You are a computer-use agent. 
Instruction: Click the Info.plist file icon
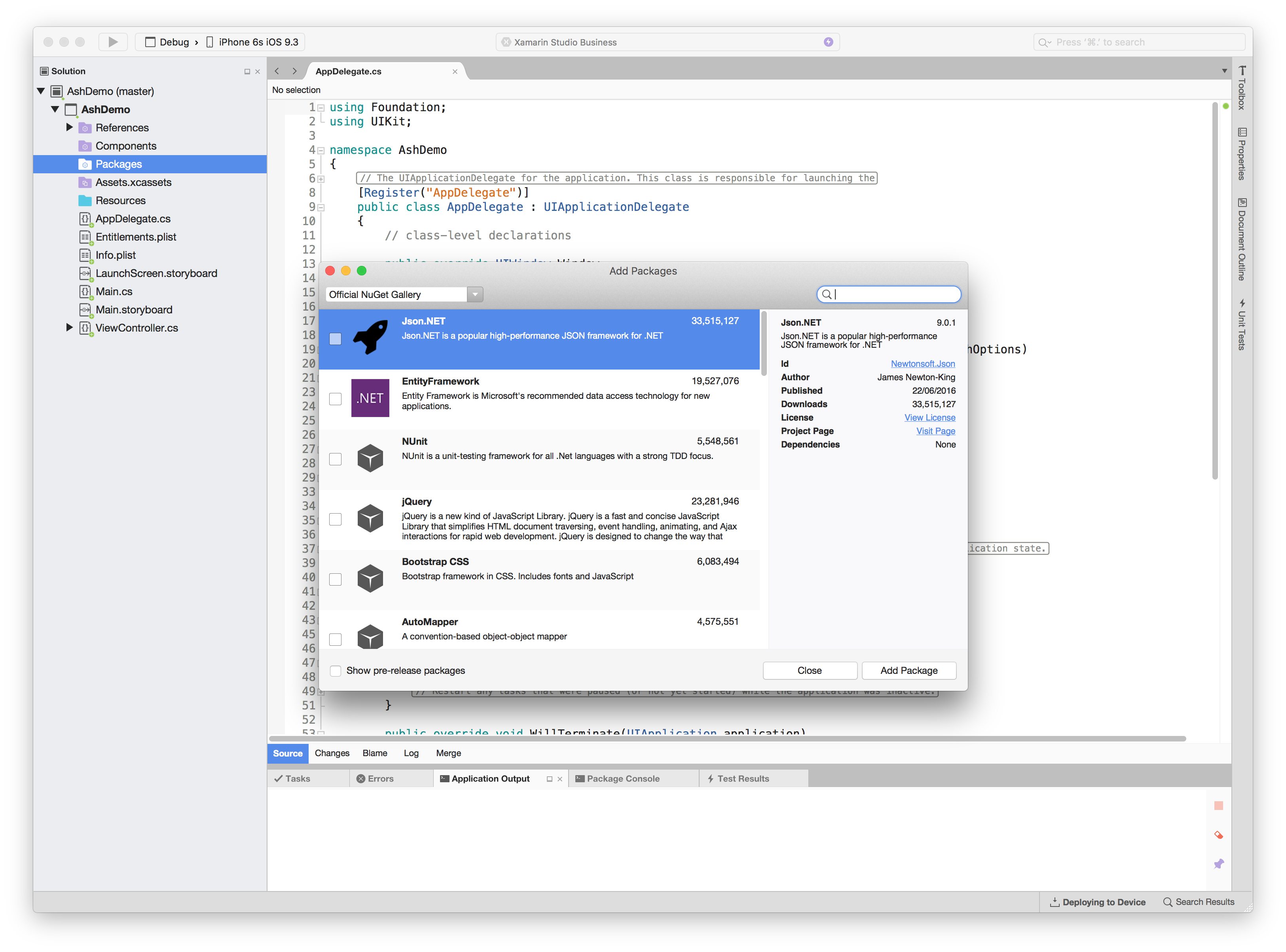85,255
